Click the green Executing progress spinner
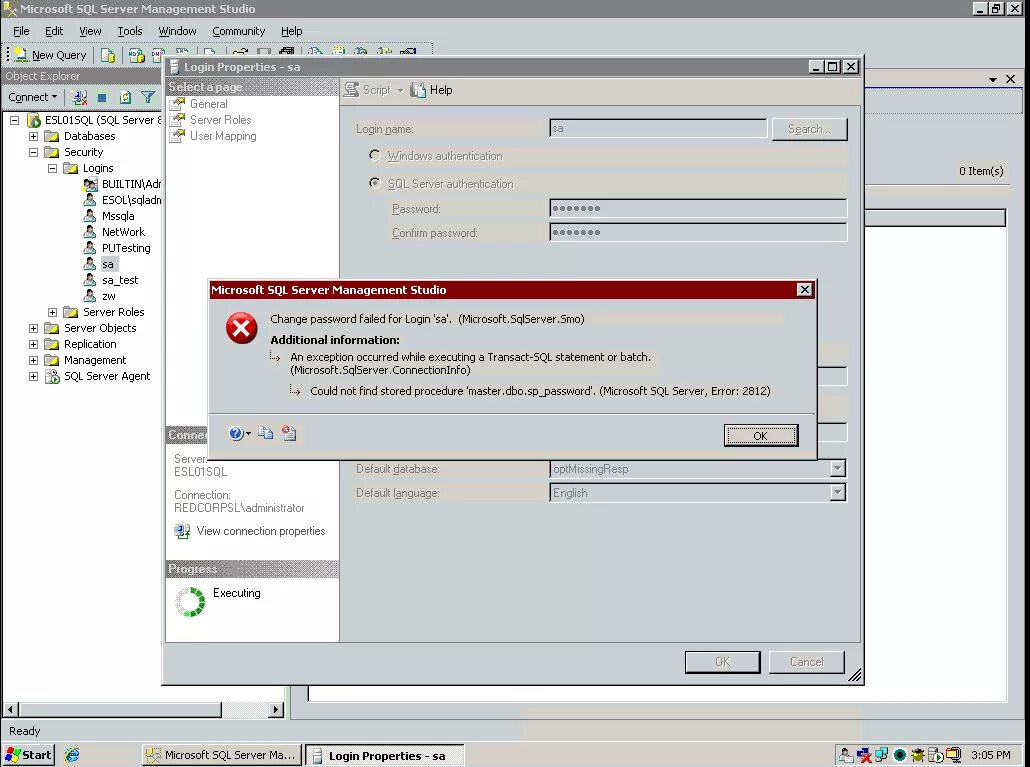The width and height of the screenshot is (1030, 767). click(190, 602)
